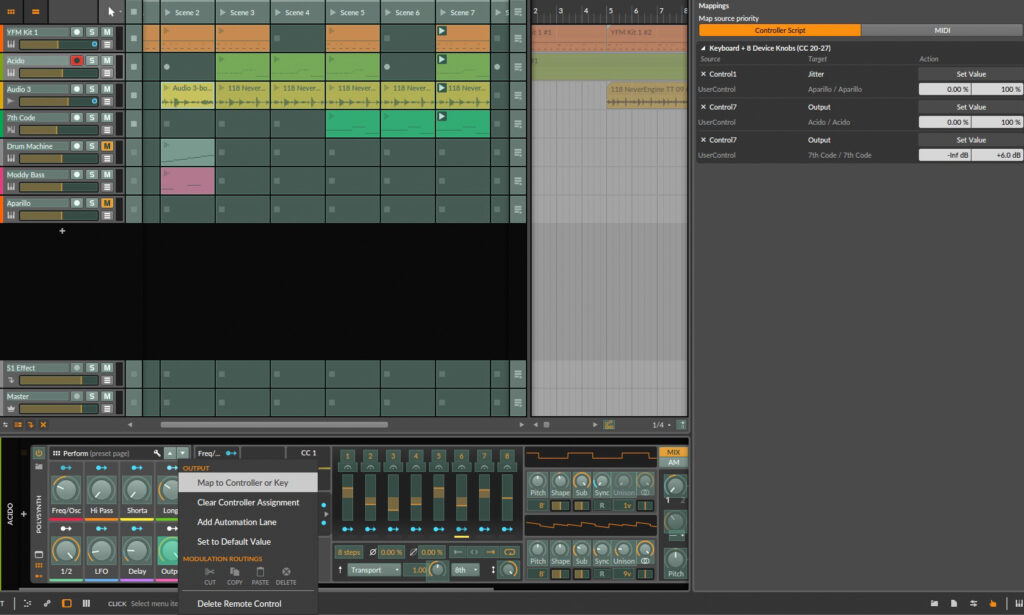
Task: Open the YFM Kit 1 track menu icon
Action: point(107,44)
